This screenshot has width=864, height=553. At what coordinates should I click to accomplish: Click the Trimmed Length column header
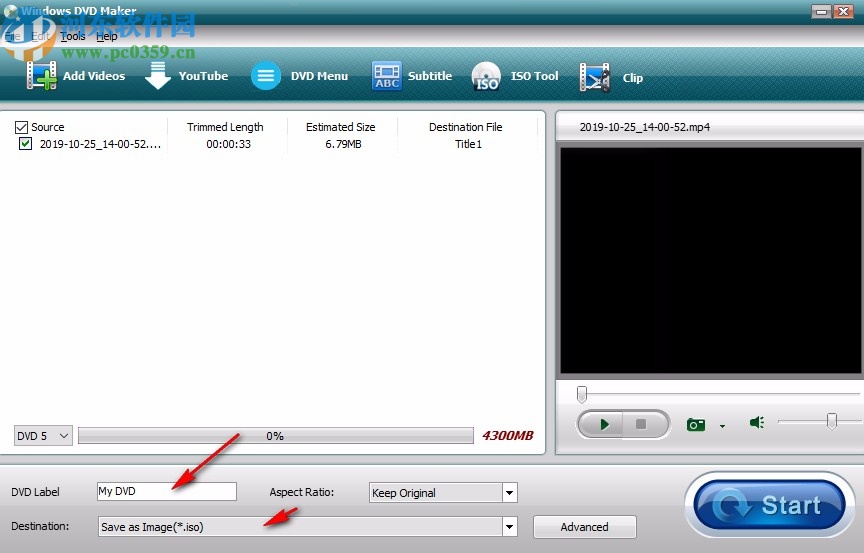coord(225,127)
